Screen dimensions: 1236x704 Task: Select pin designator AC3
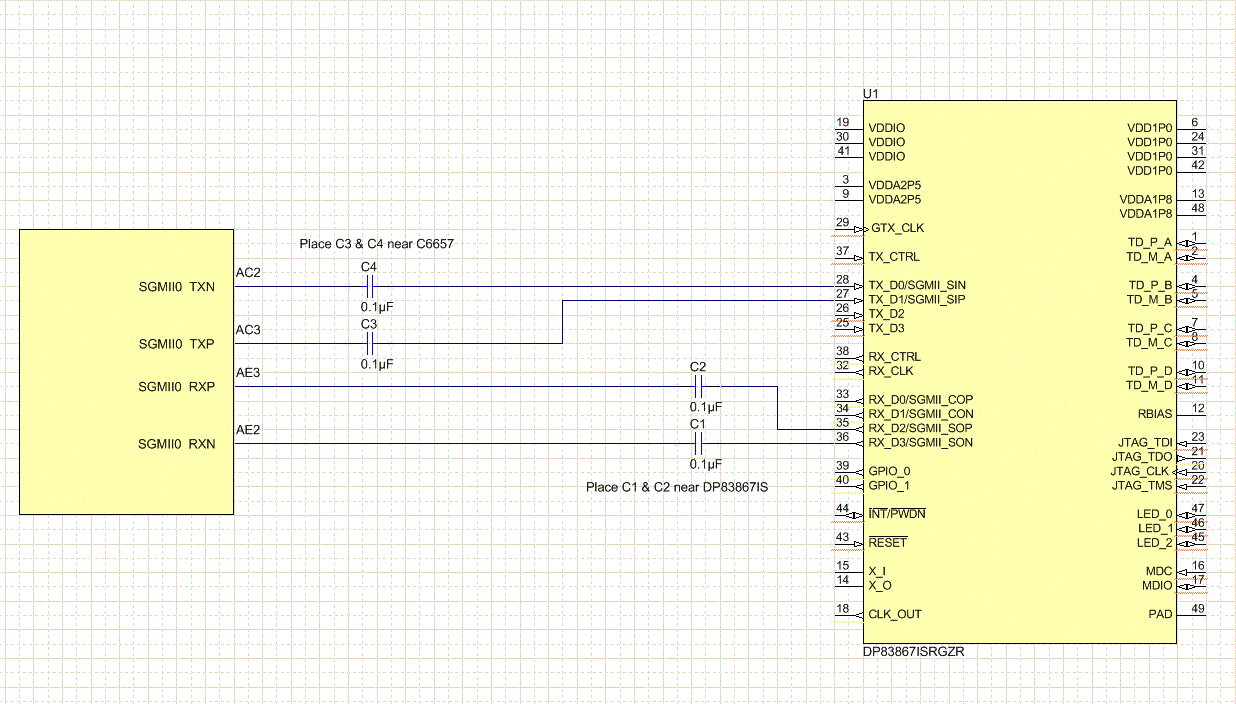[x=248, y=330]
